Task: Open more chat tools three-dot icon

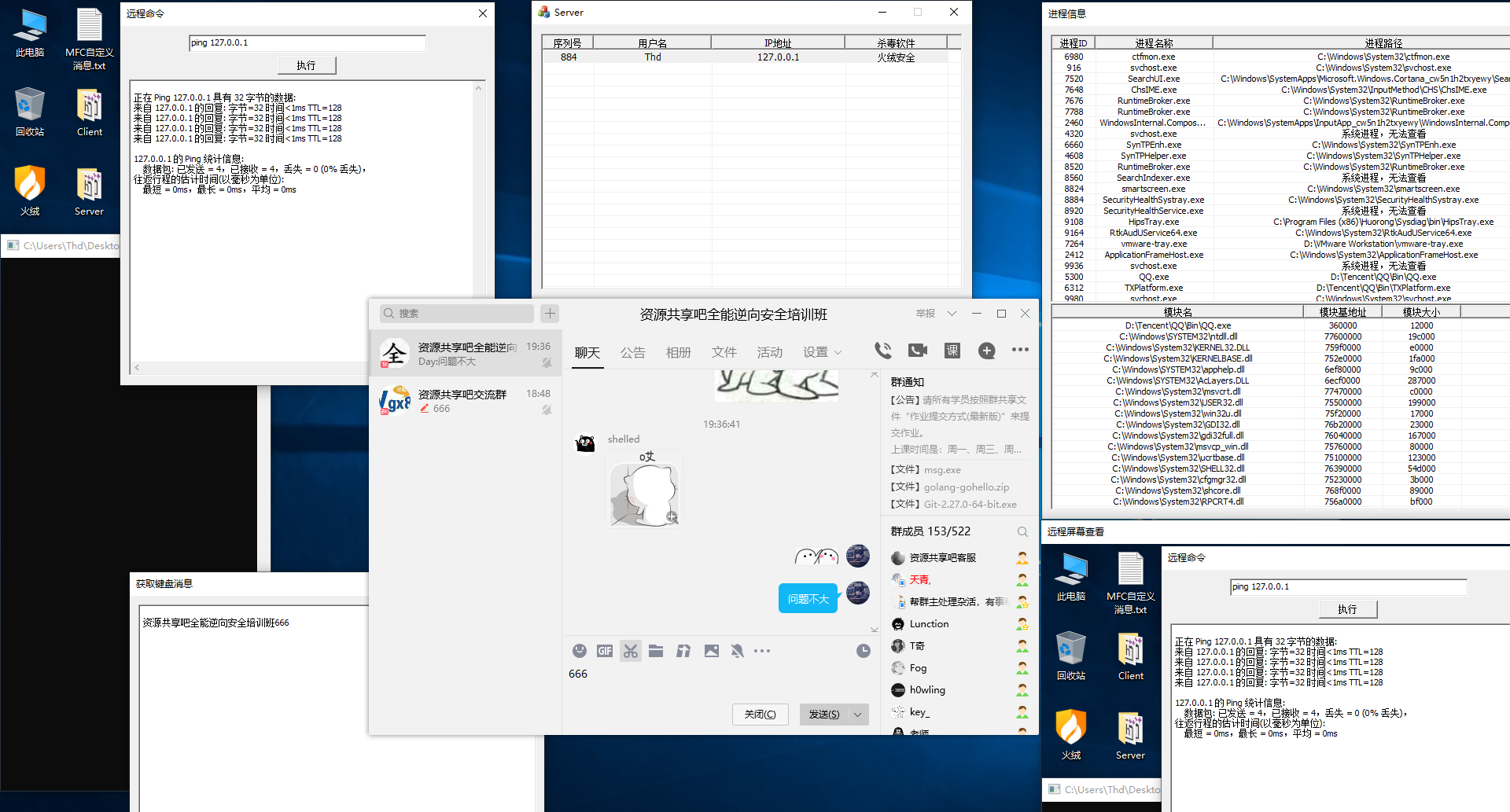Action: point(762,651)
